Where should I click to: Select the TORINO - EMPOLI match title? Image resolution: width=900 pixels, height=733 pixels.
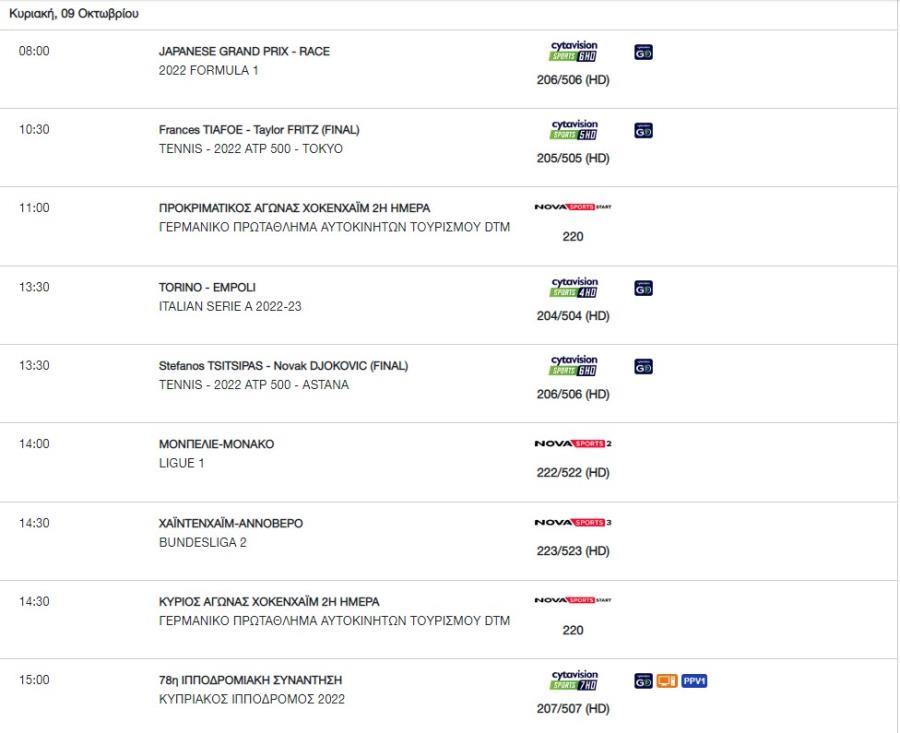[x=207, y=287]
